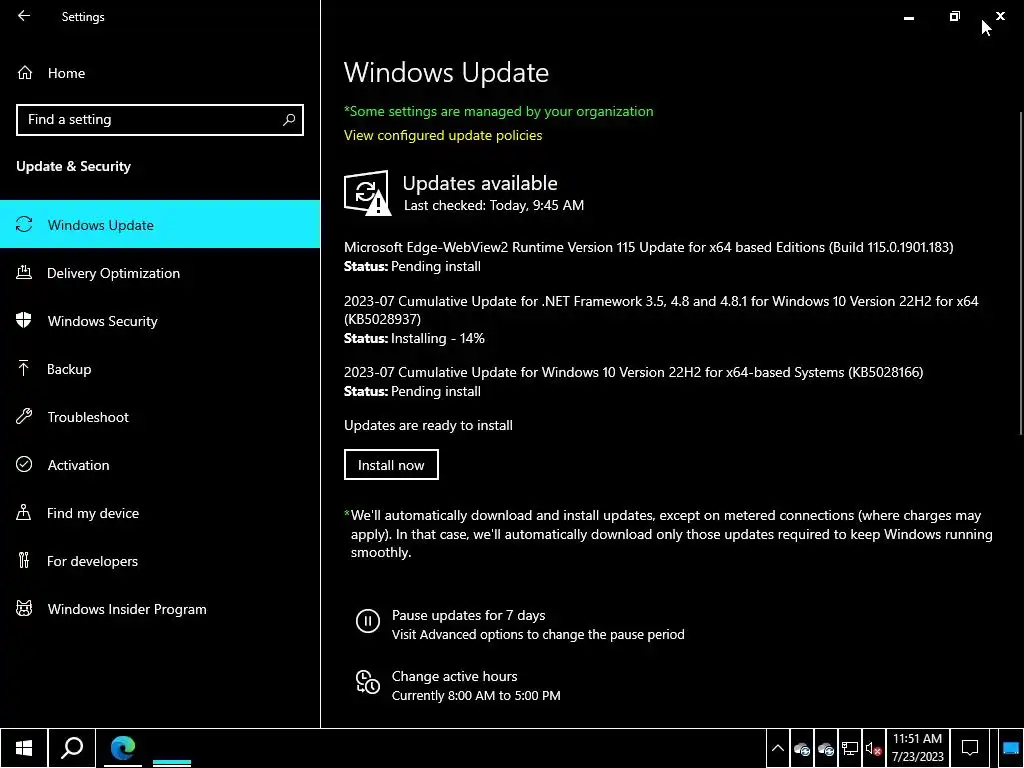Click the magnifier icon in search box
The width and height of the screenshot is (1024, 768).
coord(289,120)
